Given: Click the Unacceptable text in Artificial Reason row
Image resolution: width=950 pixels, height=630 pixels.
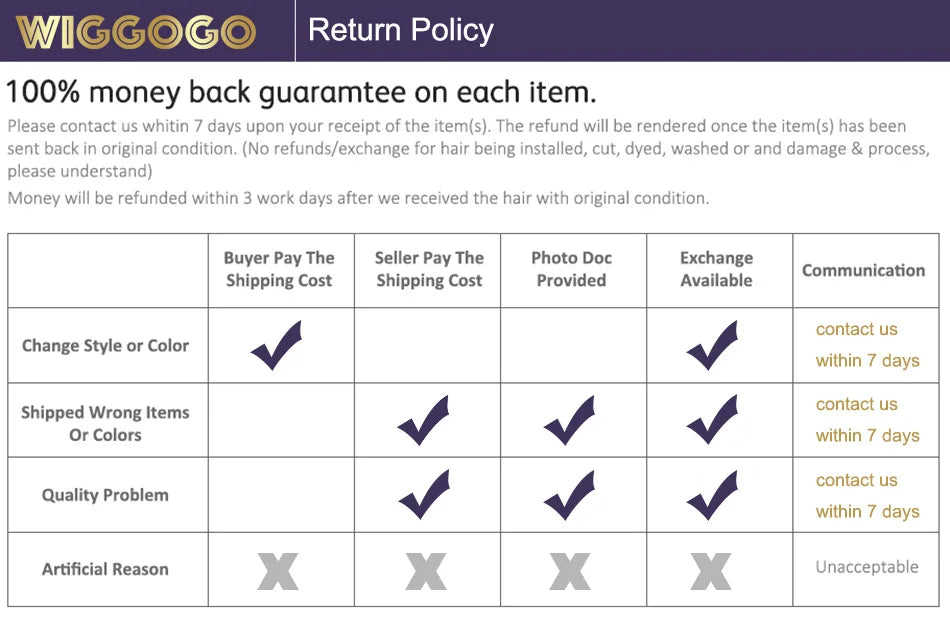Looking at the screenshot, I should [867, 567].
